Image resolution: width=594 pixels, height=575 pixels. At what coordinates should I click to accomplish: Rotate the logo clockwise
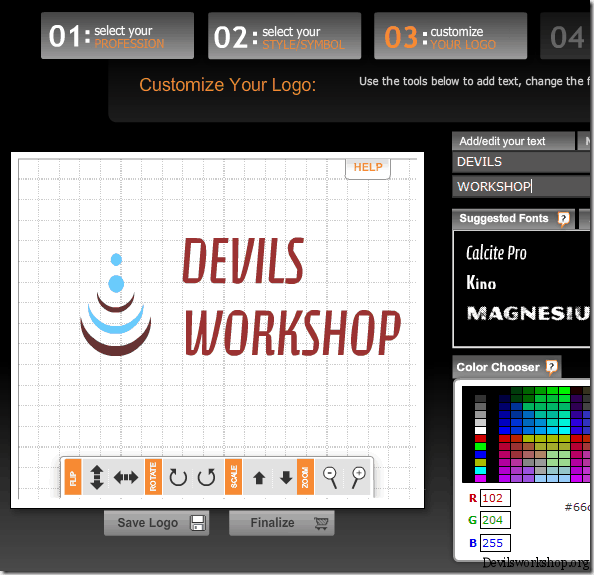pyautogui.click(x=178, y=477)
